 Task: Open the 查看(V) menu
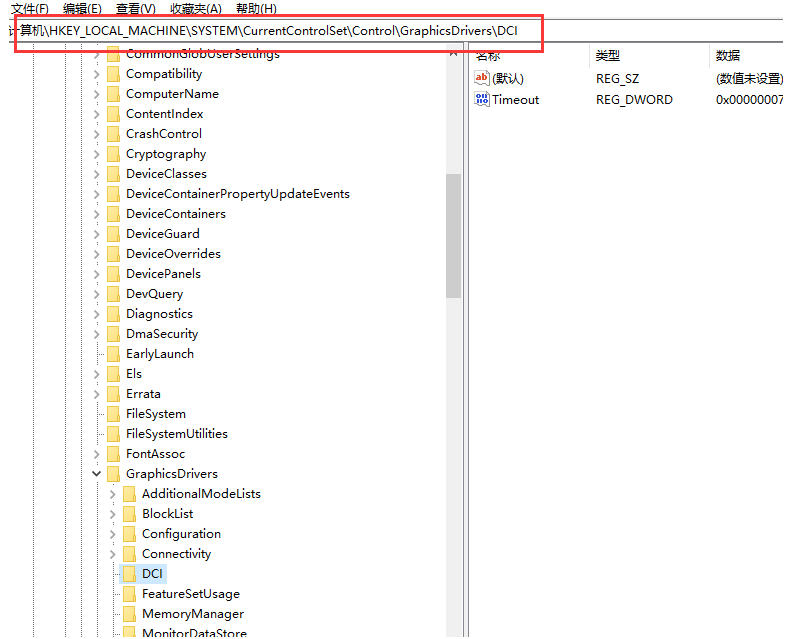[135, 9]
